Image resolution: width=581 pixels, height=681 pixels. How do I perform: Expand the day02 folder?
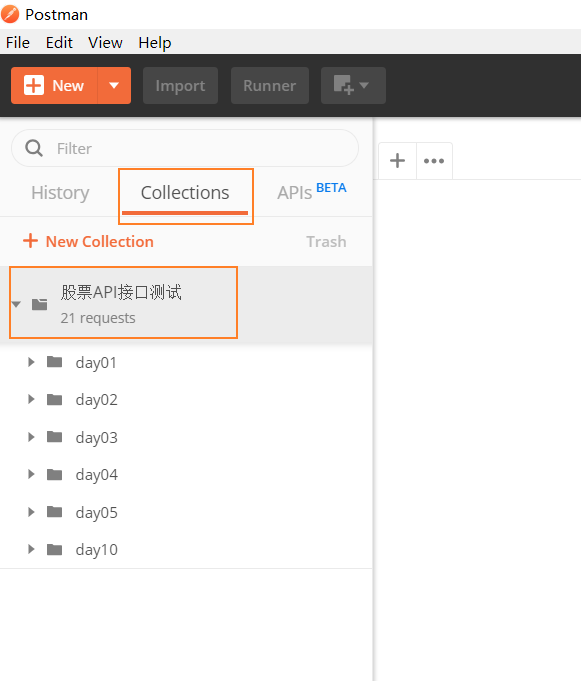[31, 399]
